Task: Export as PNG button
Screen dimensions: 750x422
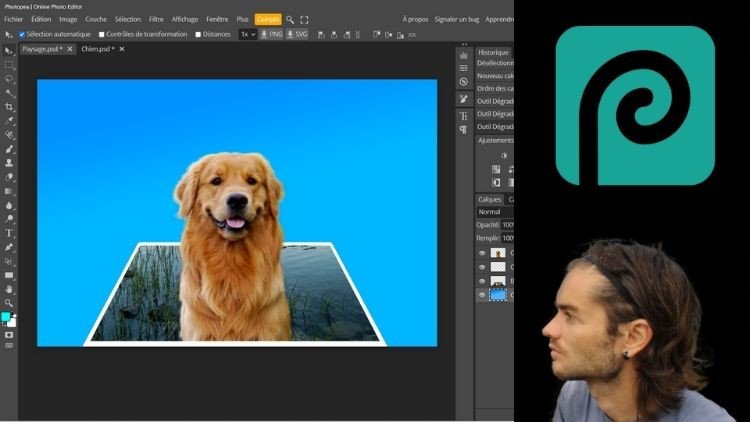Action: click(x=270, y=34)
